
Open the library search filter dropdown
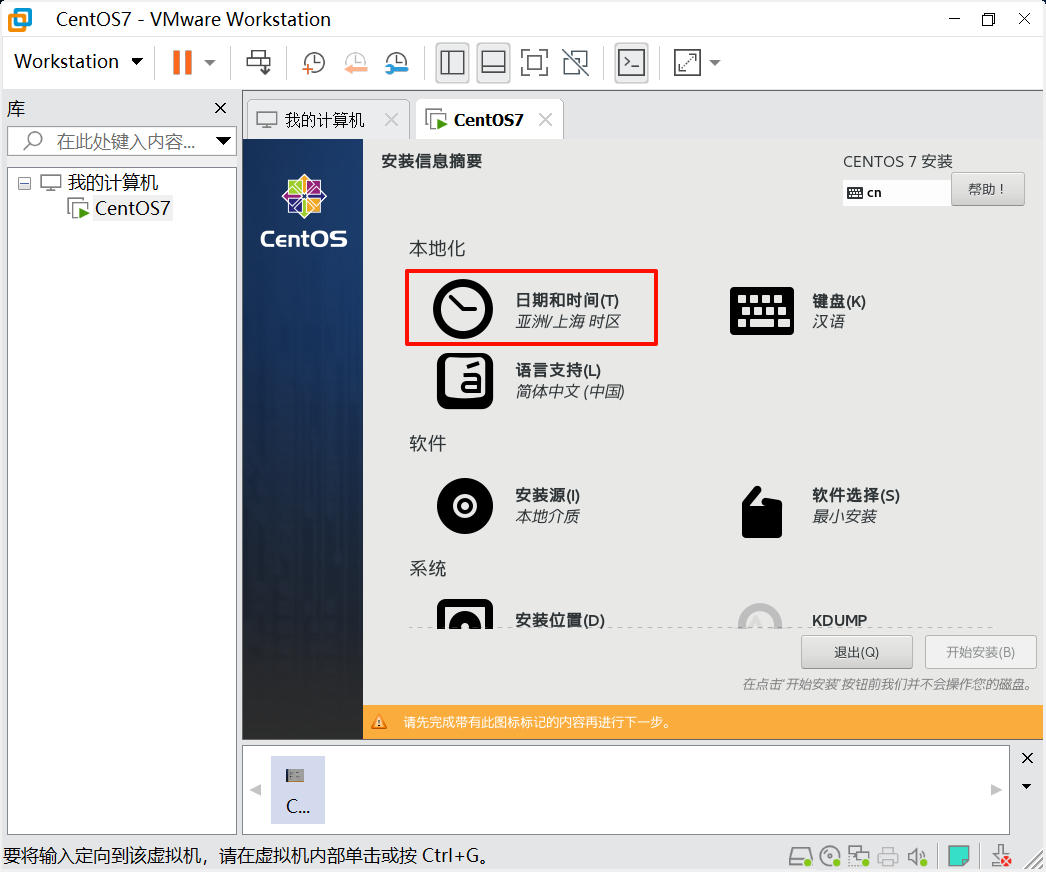(x=223, y=141)
